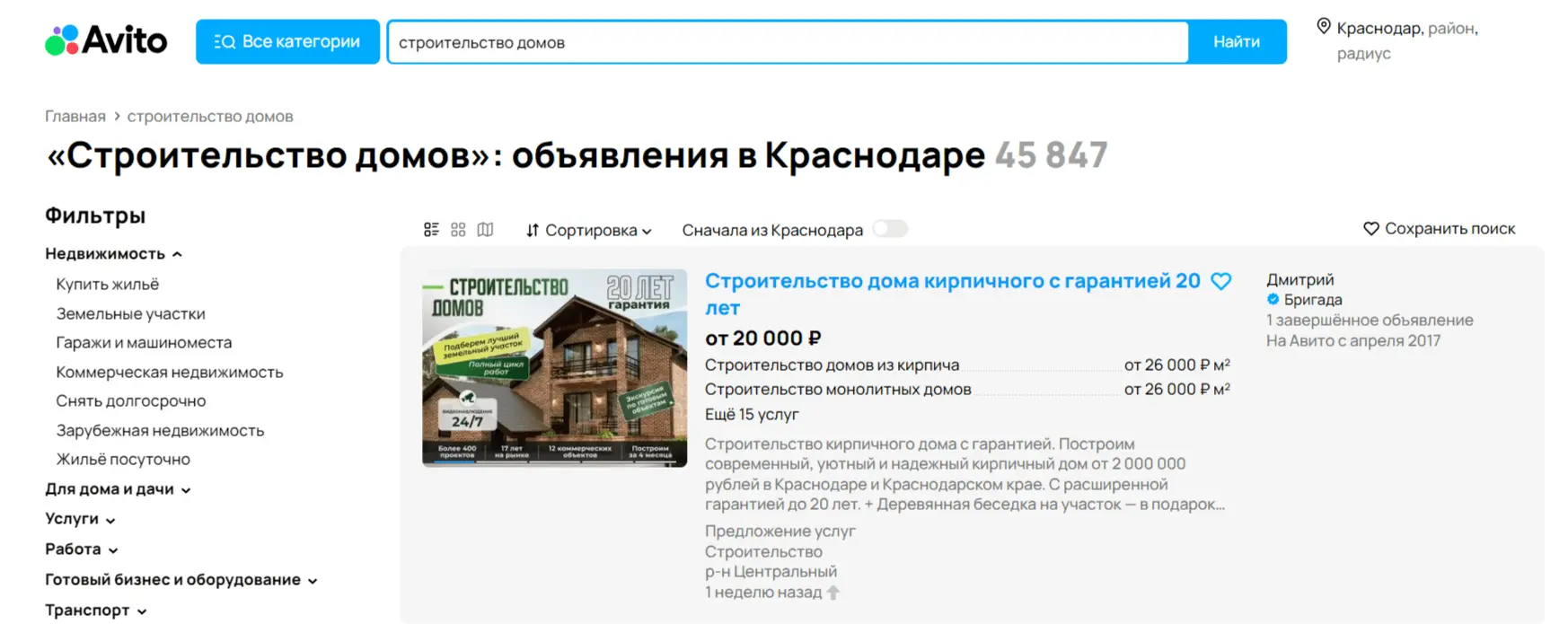The height and width of the screenshot is (624, 1568).
Task: Click the Avito logo
Action: [x=106, y=40]
